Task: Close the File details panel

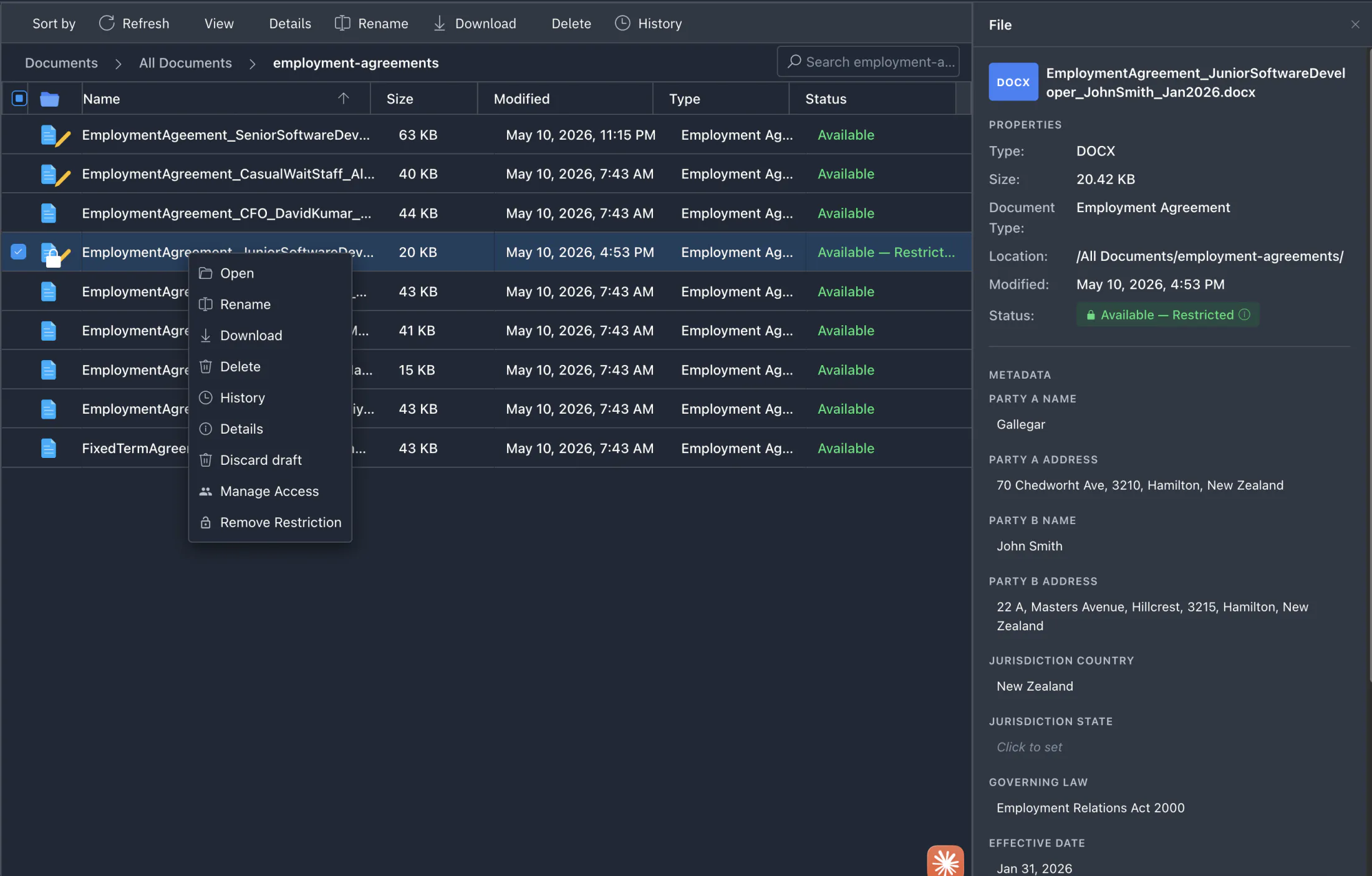Action: (x=1355, y=24)
